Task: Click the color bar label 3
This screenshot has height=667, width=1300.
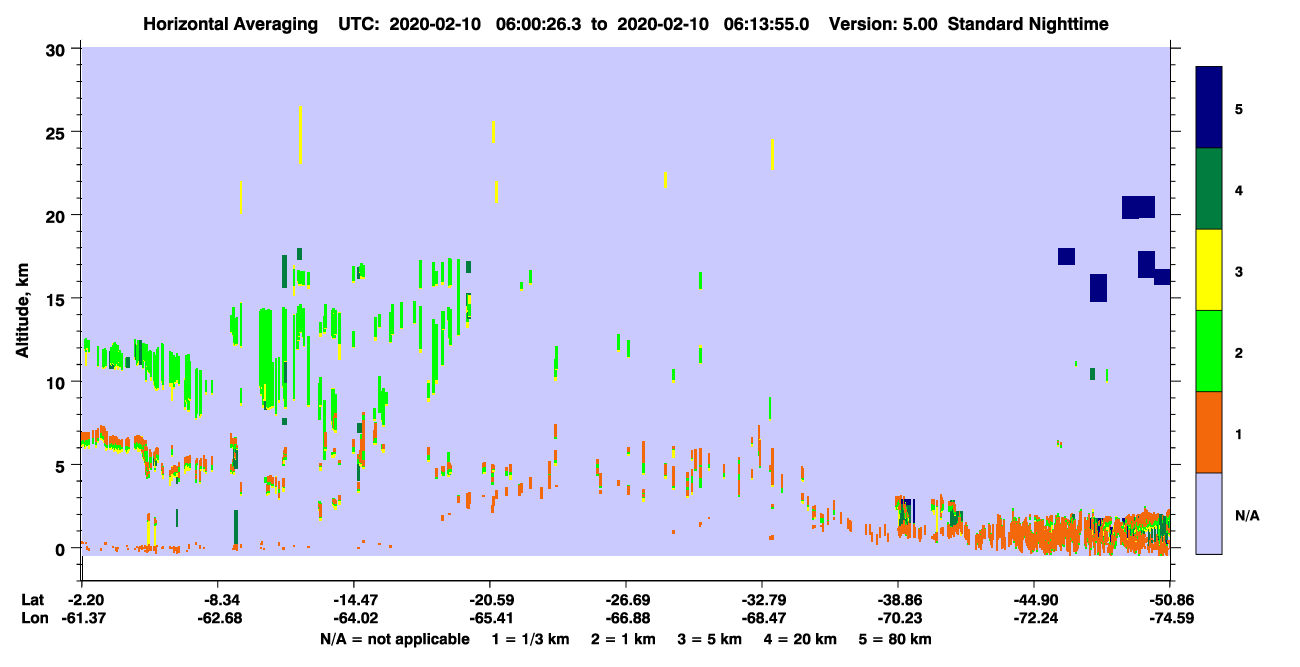Action: (1239, 271)
